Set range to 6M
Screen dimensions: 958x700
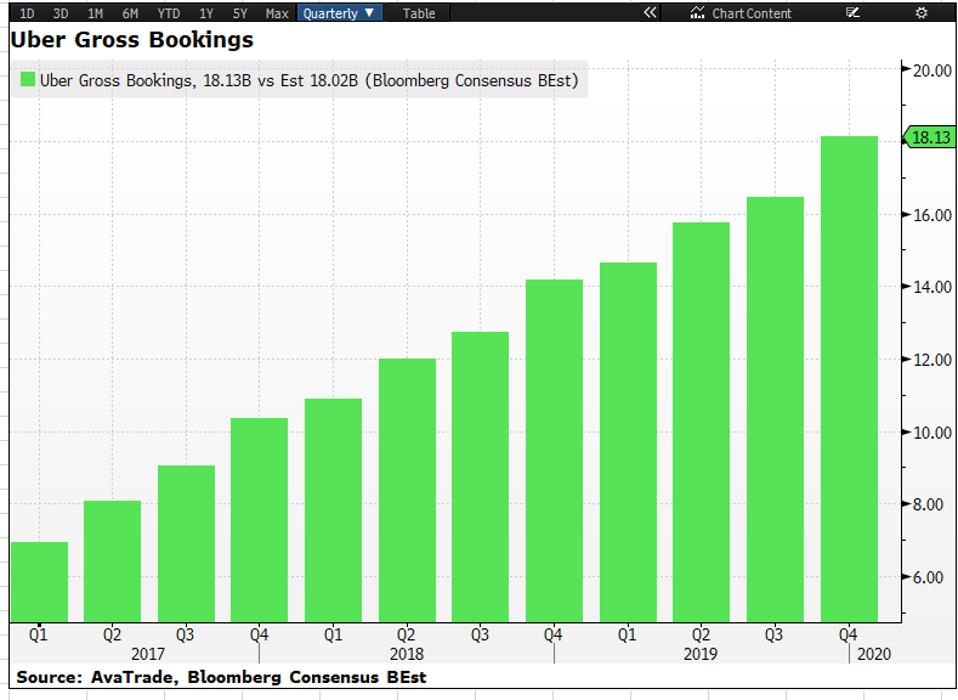point(130,13)
